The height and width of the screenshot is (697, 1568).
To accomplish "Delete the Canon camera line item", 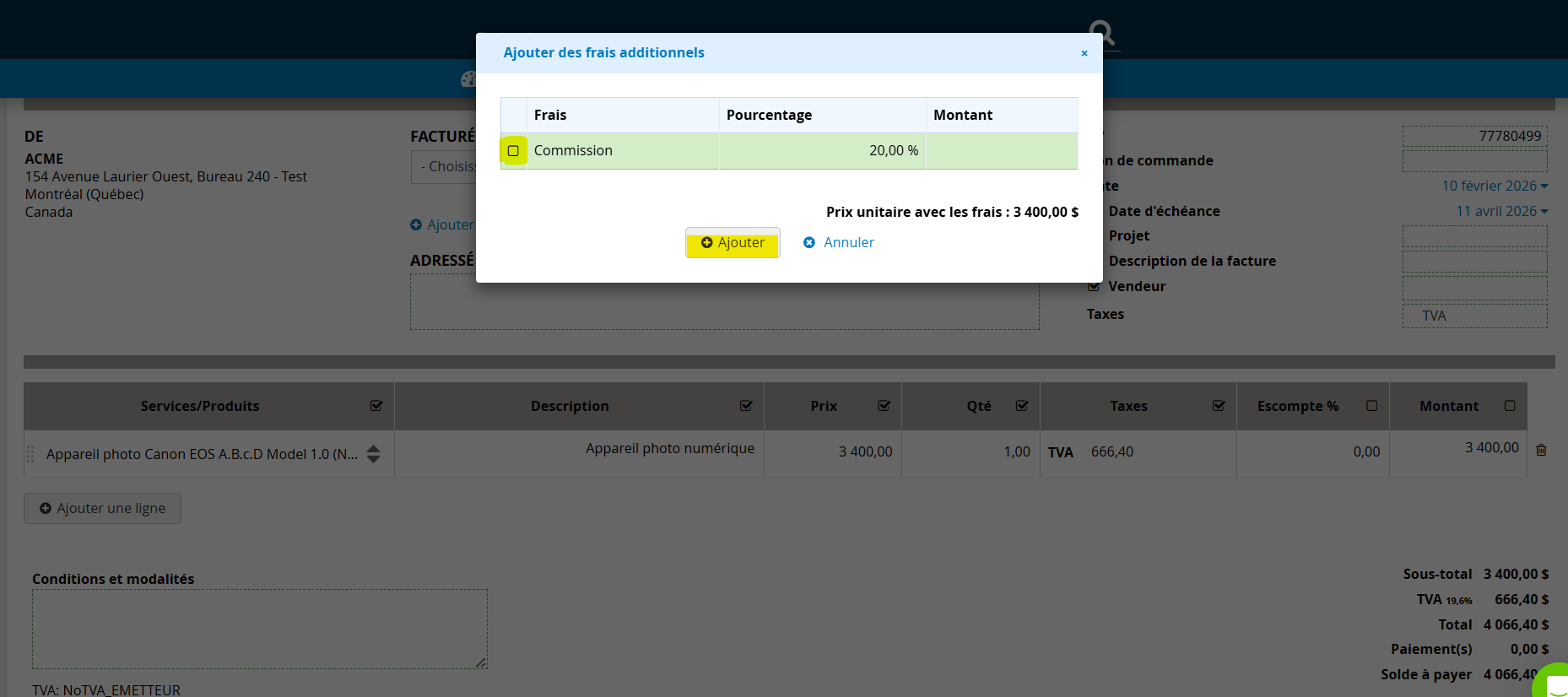I will click(1541, 451).
